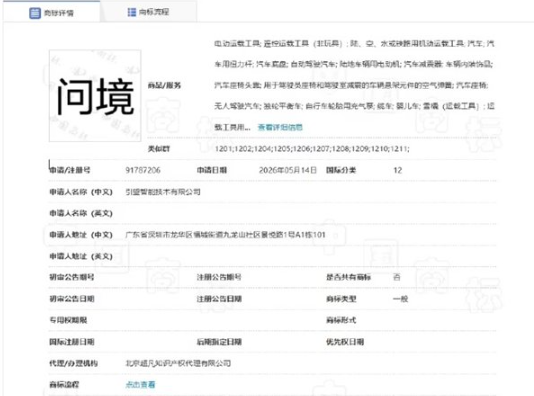Click similar group codes 1201;1202;1204

pos(312,149)
